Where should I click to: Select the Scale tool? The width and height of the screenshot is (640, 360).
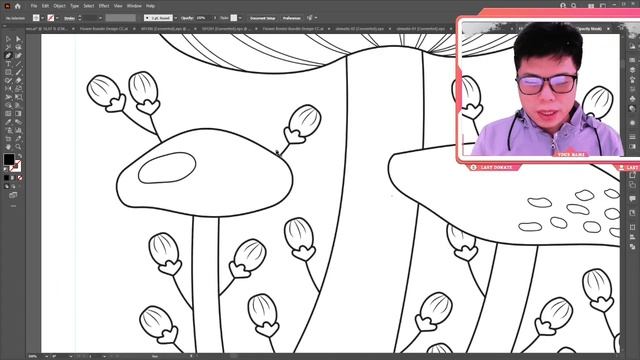click(x=18, y=89)
